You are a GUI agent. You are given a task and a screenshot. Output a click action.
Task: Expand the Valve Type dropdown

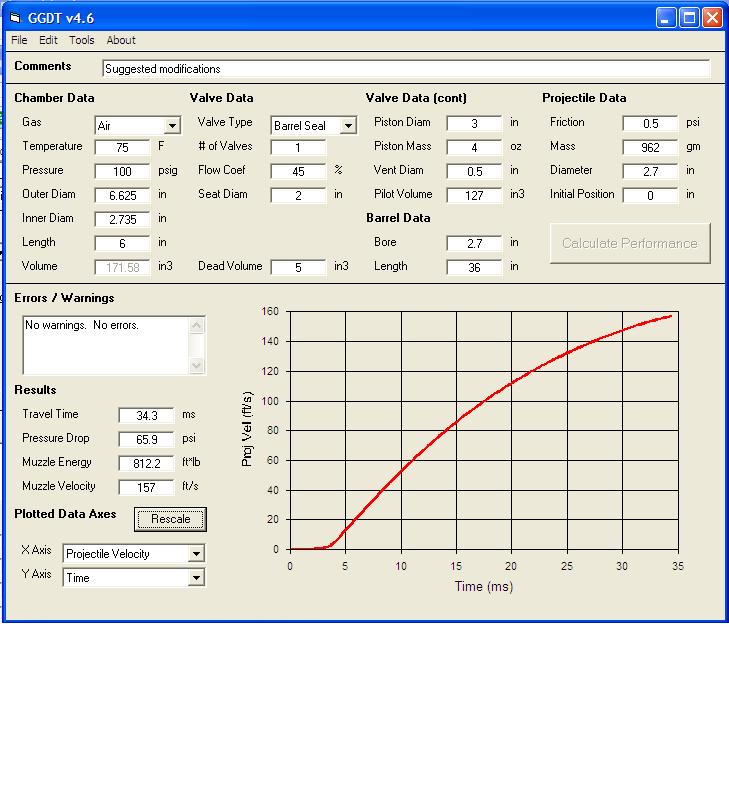[x=348, y=126]
